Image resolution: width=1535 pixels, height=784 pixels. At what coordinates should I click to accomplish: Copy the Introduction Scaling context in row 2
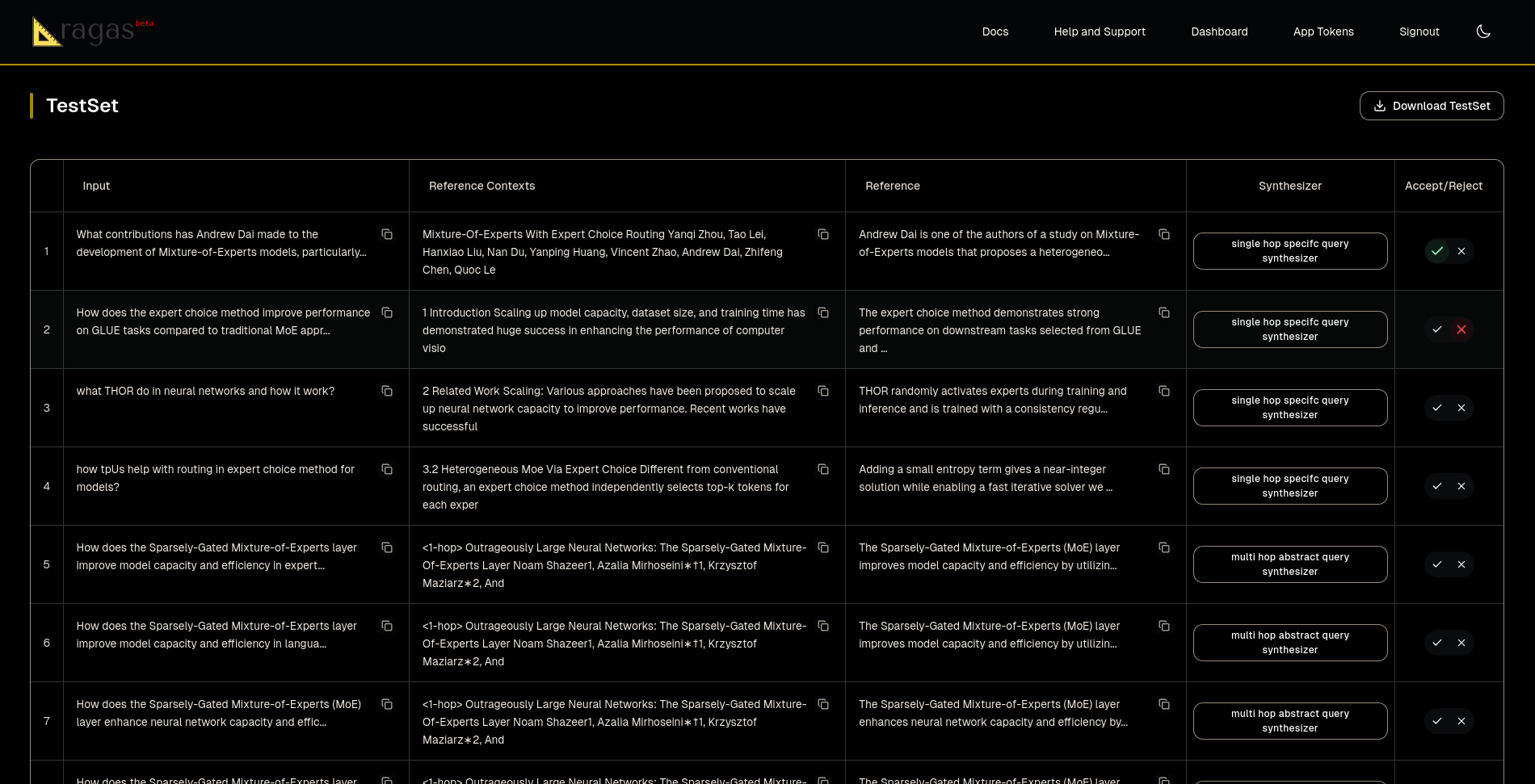[823, 312]
